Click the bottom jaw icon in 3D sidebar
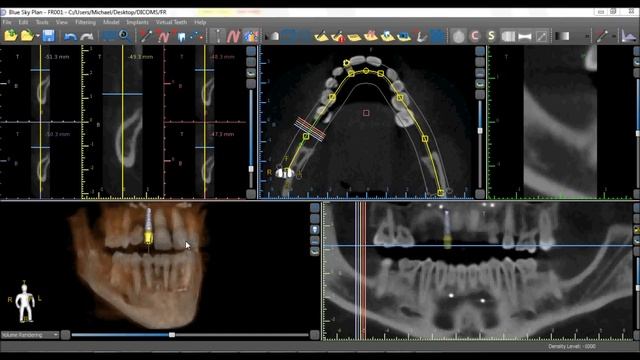 tap(315, 251)
